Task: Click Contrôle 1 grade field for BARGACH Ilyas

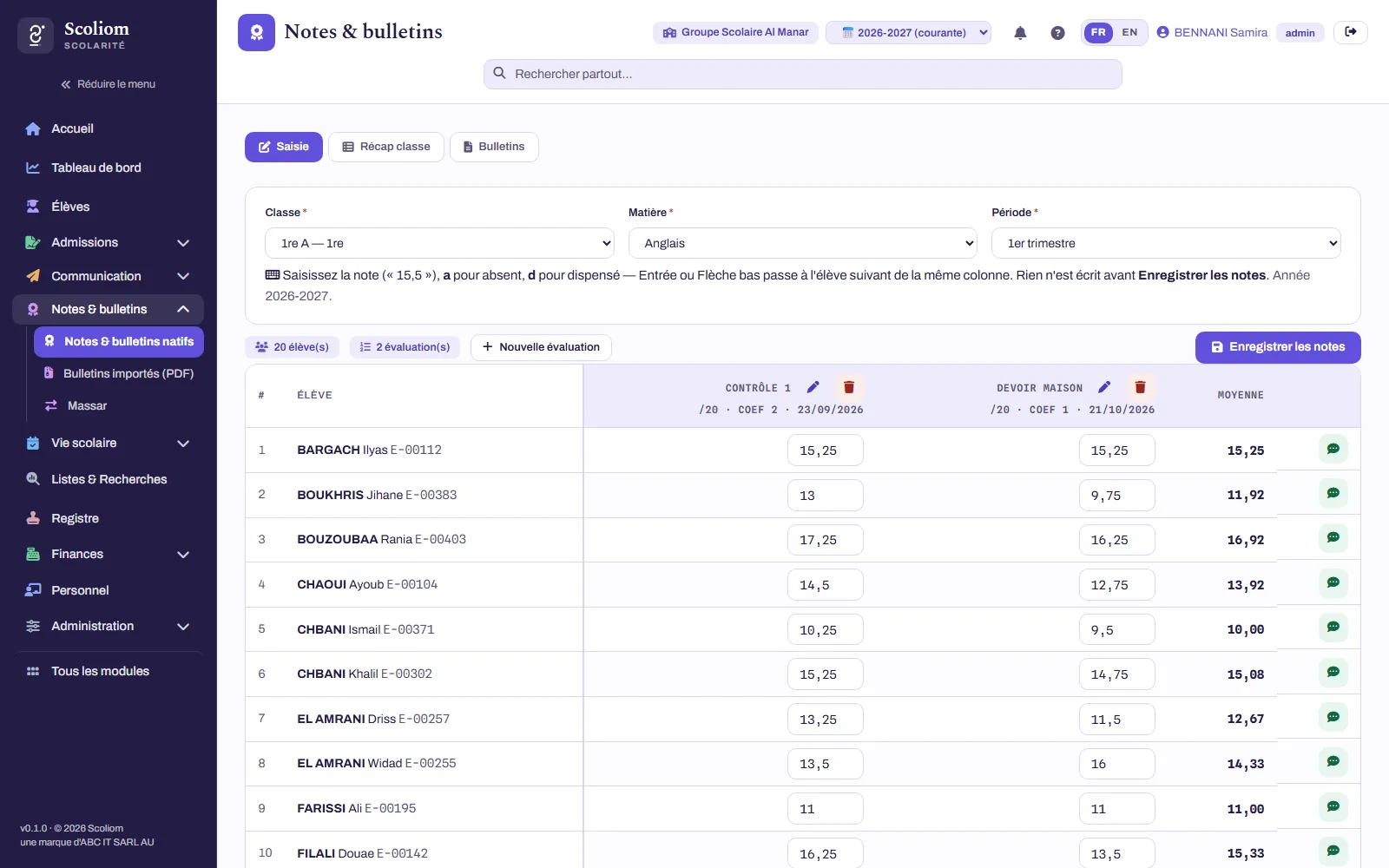Action: [x=826, y=450]
